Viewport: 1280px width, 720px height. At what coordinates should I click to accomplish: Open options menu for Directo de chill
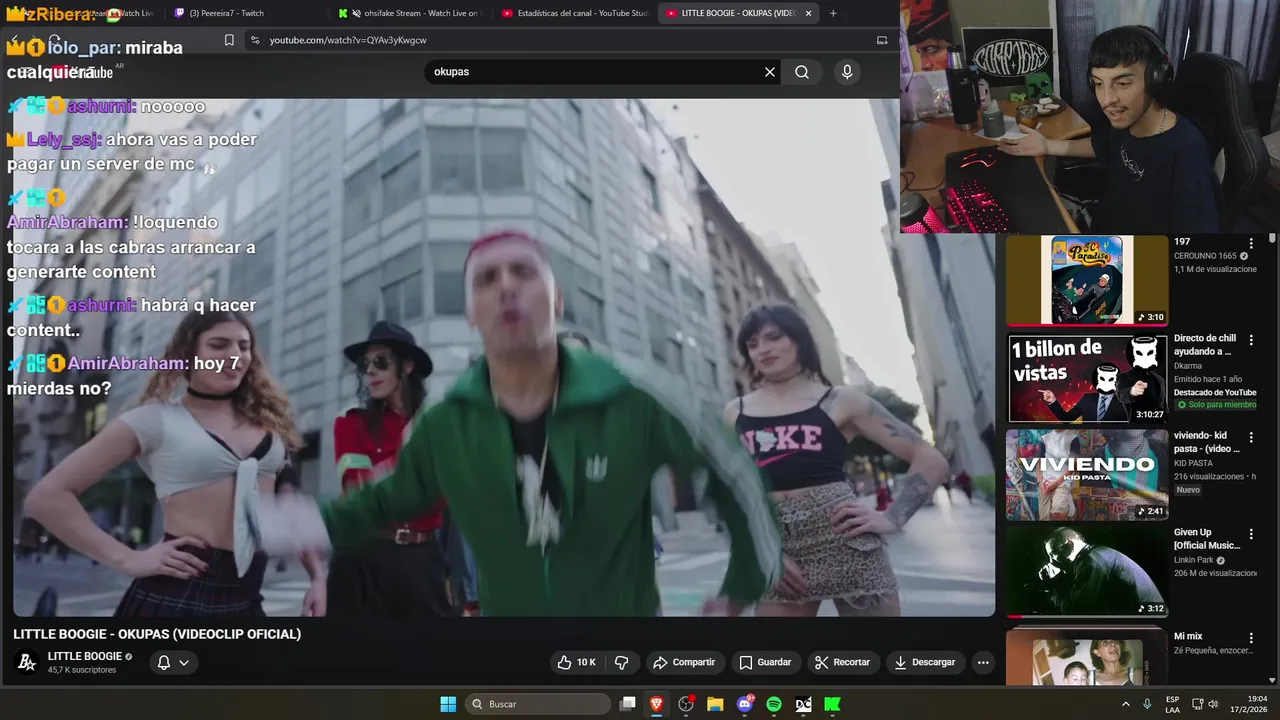[1250, 340]
